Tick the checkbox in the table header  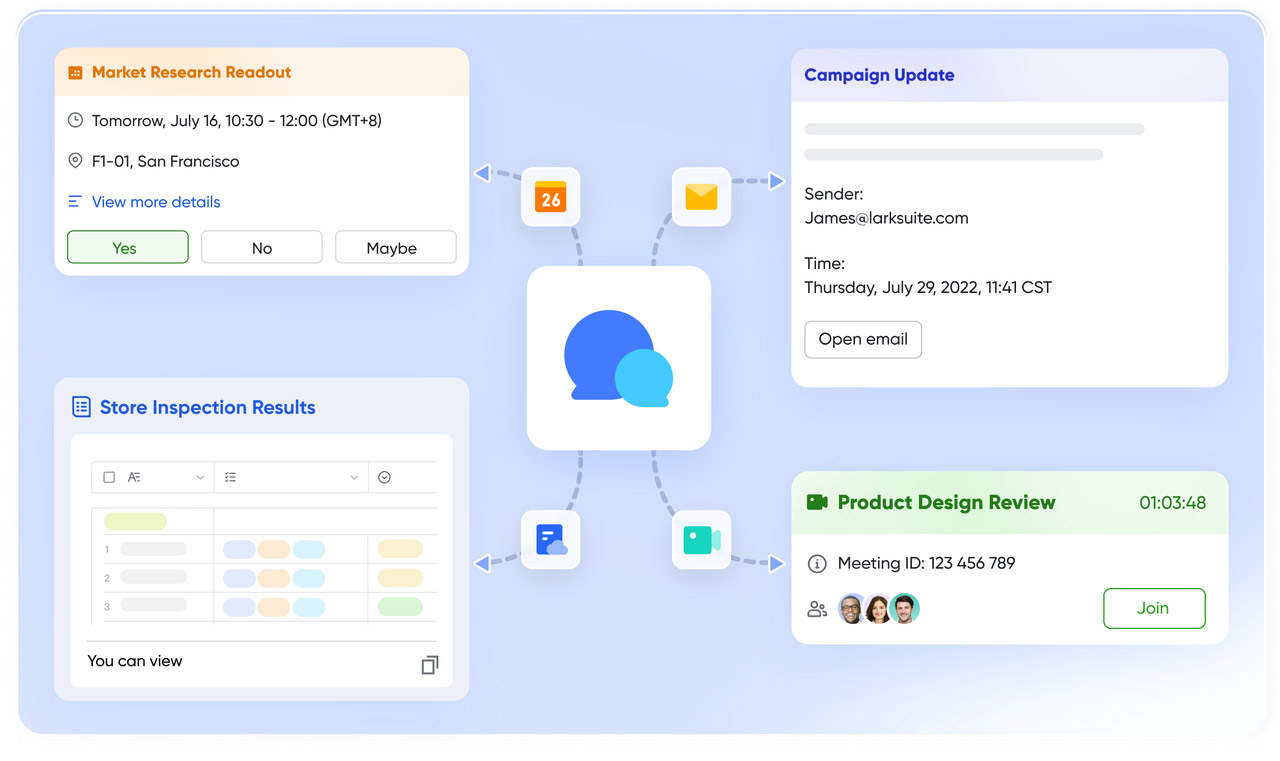pyautogui.click(x=109, y=478)
